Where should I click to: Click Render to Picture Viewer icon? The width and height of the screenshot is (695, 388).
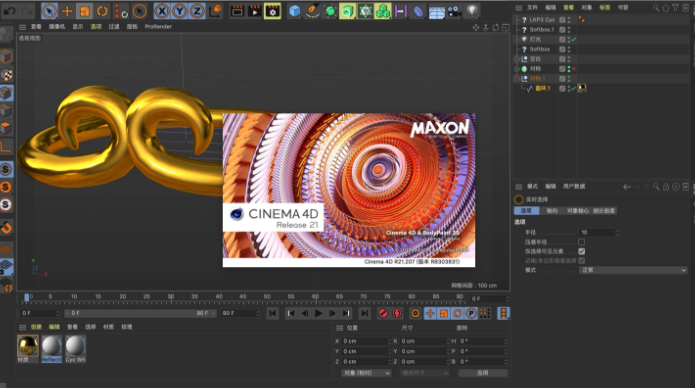[255, 11]
